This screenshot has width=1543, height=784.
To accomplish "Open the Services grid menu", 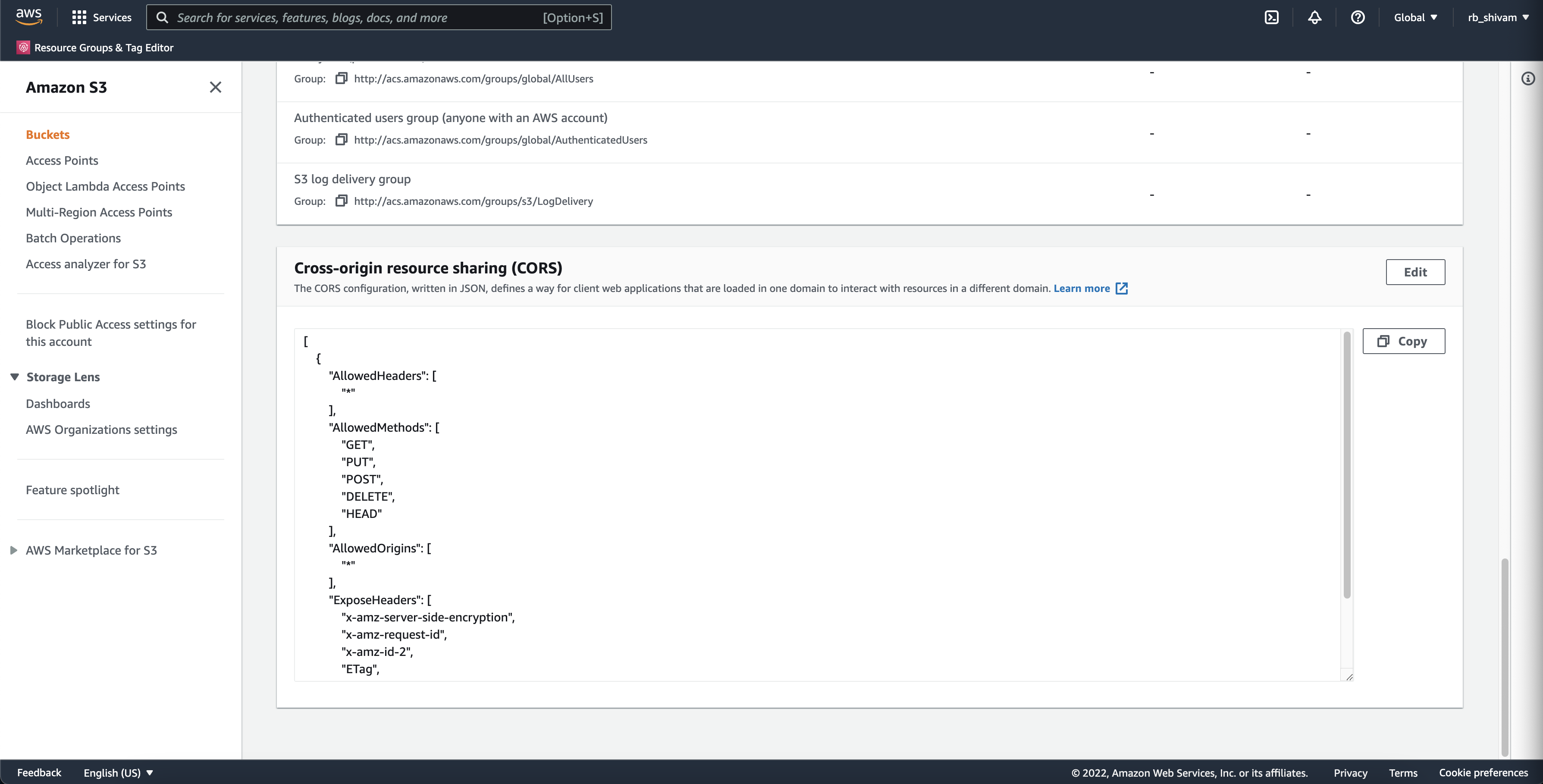I will click(101, 17).
